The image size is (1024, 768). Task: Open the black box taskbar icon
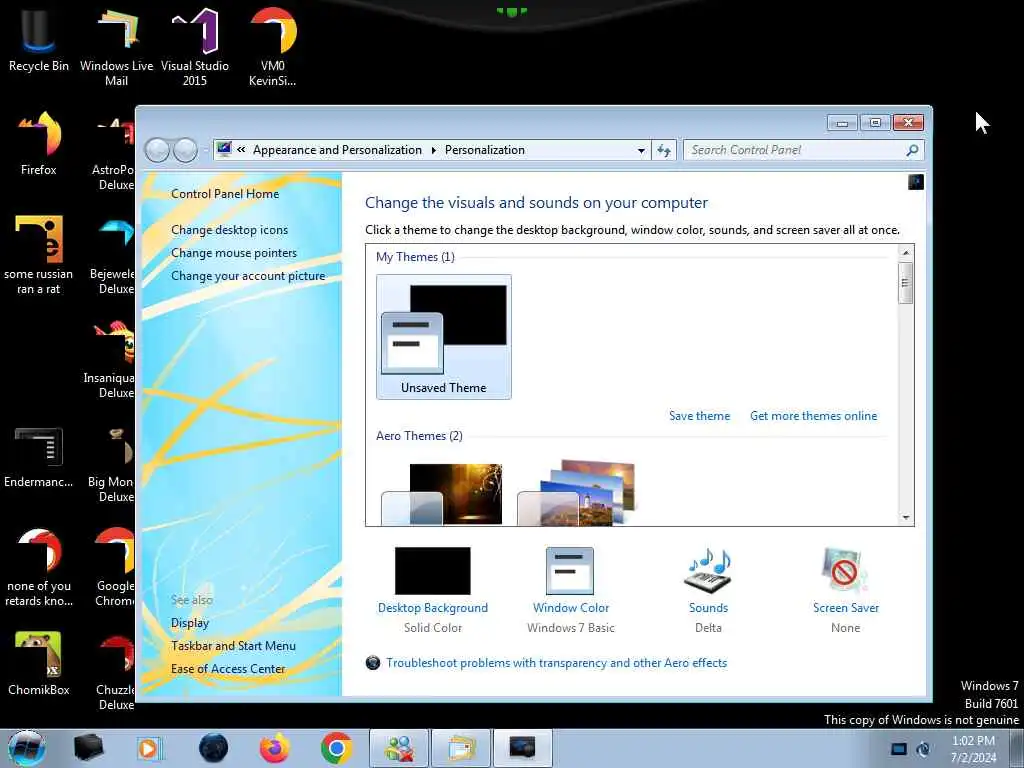pos(88,748)
